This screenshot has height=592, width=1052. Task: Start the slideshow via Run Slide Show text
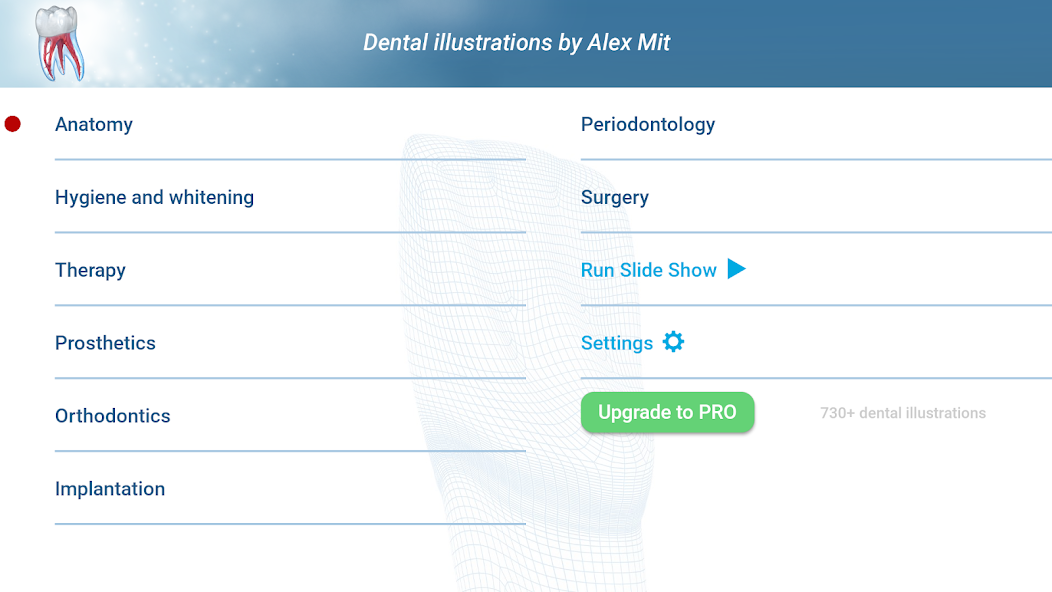point(649,270)
